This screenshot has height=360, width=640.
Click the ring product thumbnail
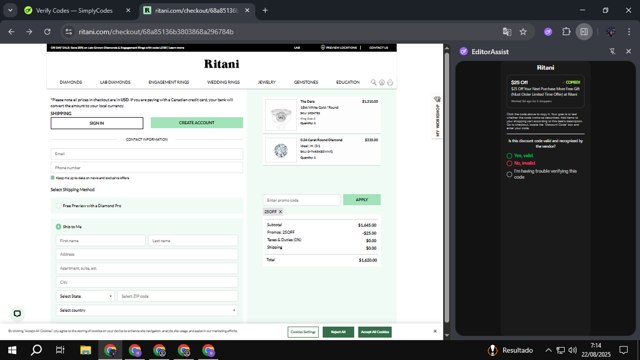(x=281, y=115)
